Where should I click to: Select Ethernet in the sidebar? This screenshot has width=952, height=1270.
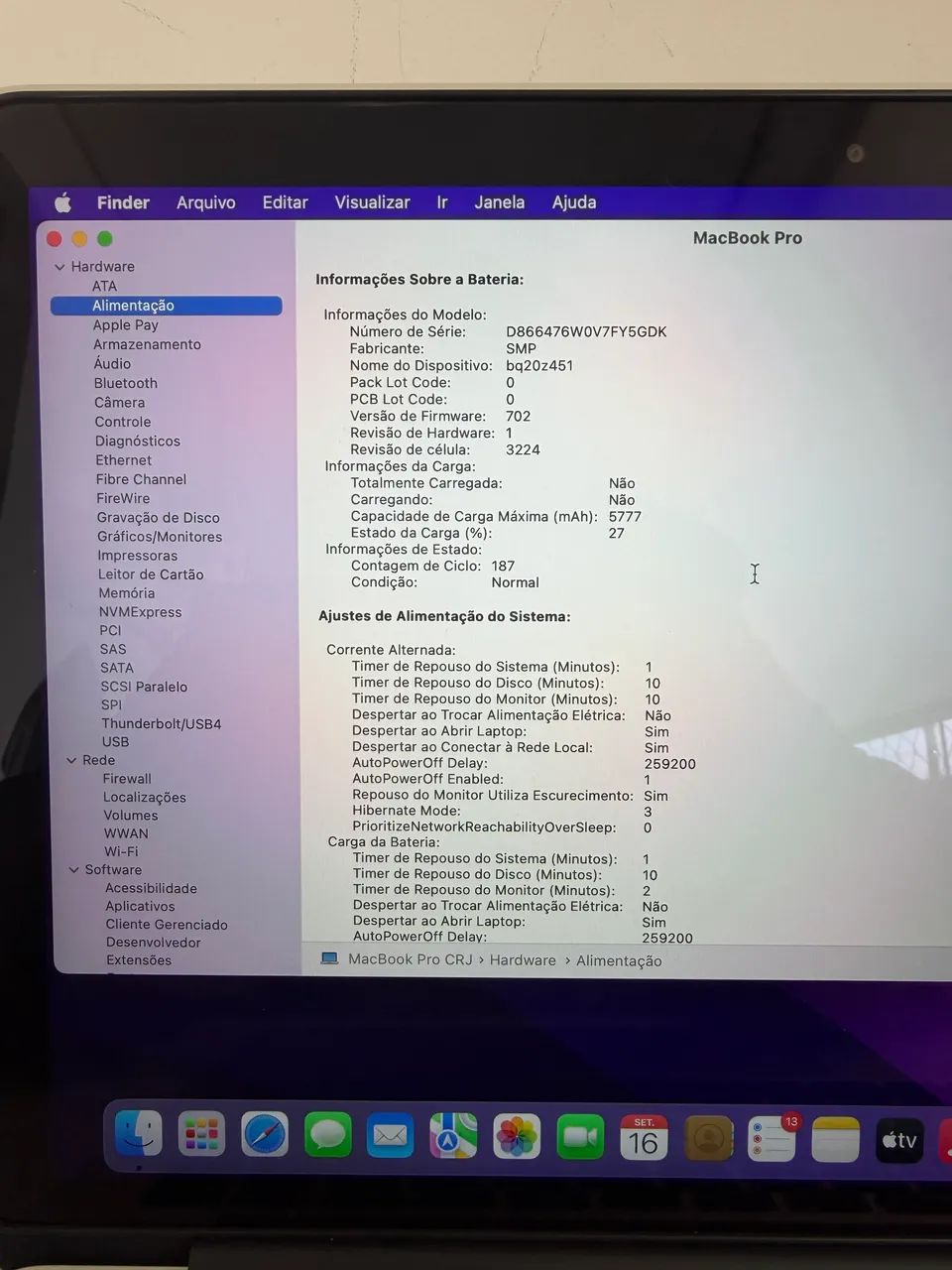click(x=123, y=460)
